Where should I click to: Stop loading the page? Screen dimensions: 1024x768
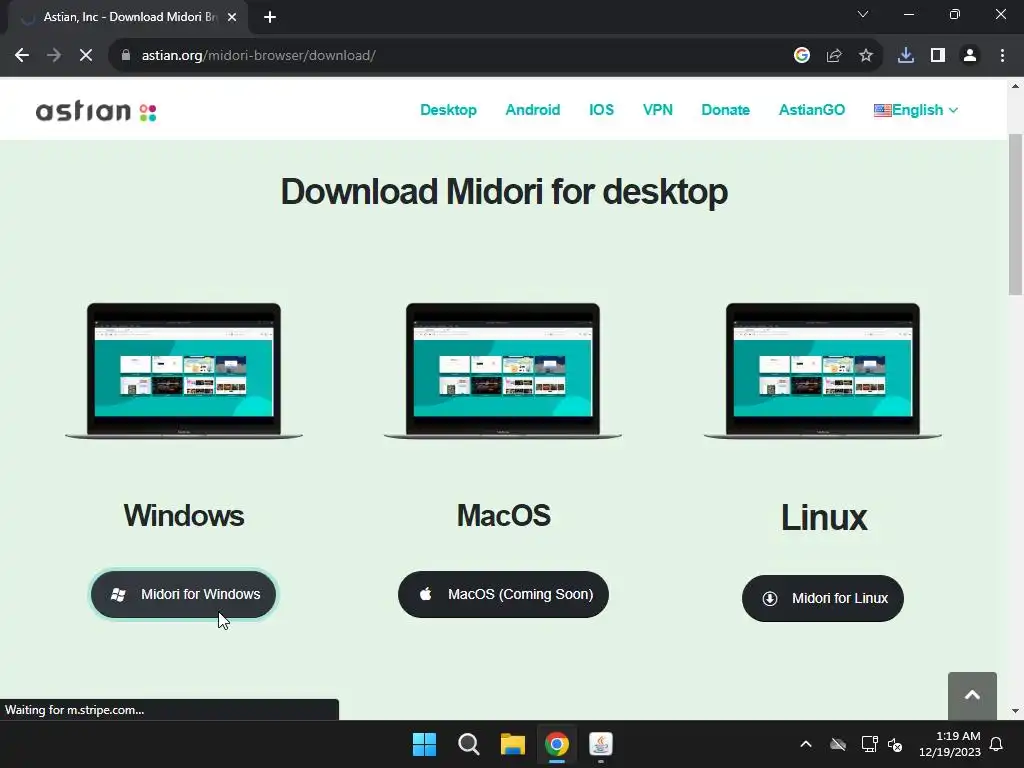click(x=86, y=56)
